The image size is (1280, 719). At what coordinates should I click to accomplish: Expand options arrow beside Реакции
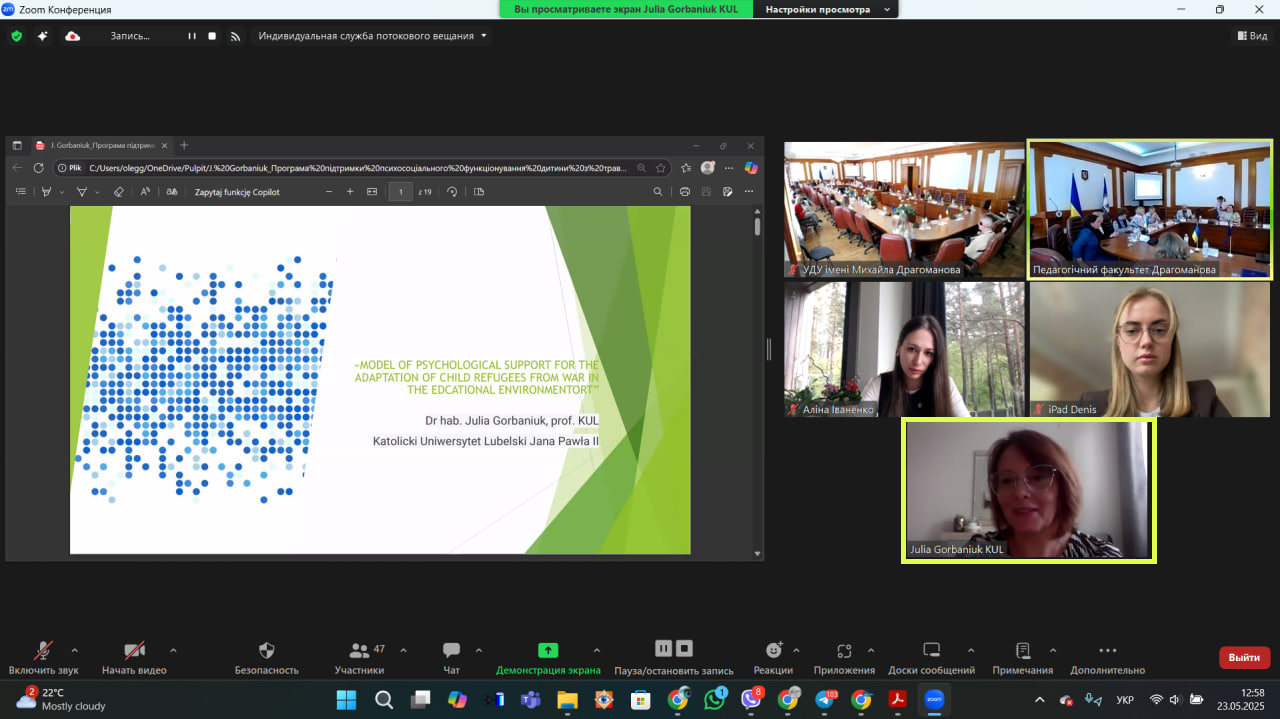tap(796, 650)
